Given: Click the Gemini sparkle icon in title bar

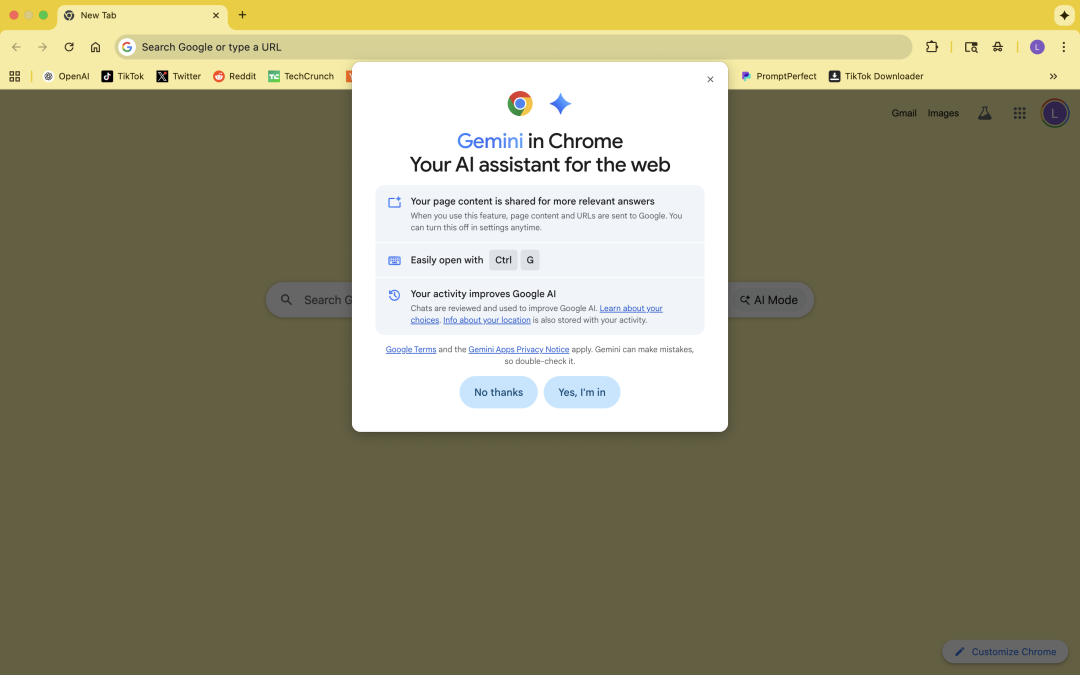Looking at the screenshot, I should point(1064,15).
